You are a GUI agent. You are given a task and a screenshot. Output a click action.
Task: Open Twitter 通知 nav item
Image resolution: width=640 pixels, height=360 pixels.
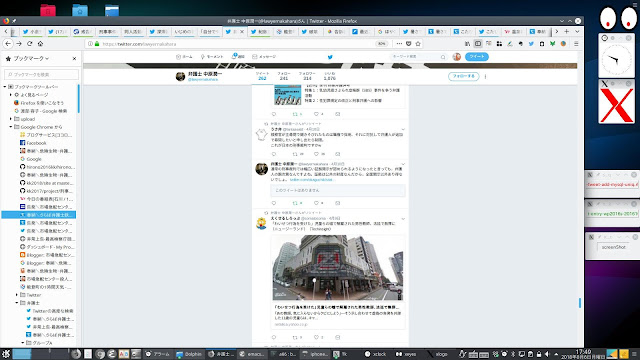tap(238, 57)
